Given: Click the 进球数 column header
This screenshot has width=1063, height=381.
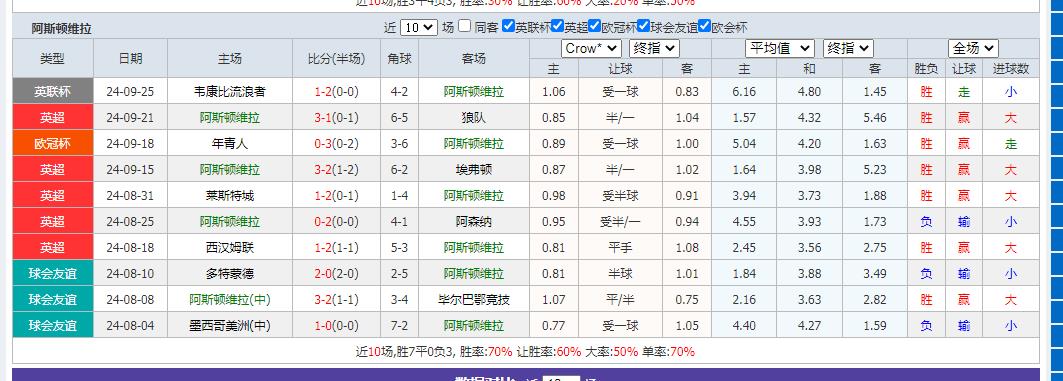Looking at the screenshot, I should coord(1011,68).
